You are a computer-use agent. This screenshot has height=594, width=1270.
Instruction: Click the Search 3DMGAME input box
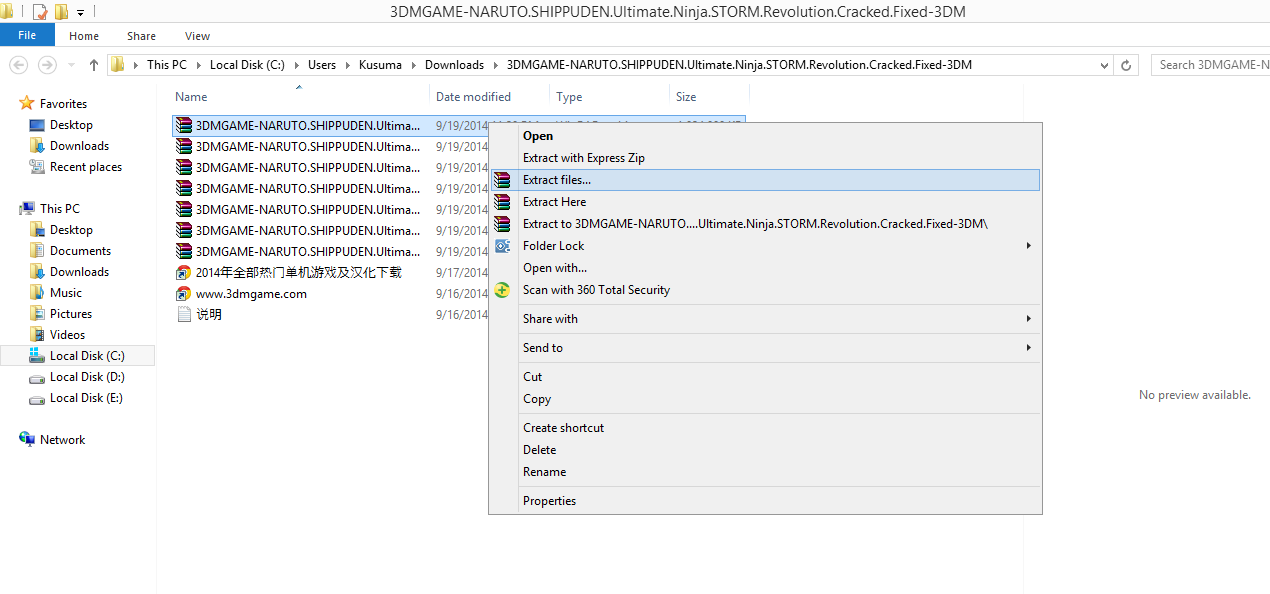pos(1211,65)
